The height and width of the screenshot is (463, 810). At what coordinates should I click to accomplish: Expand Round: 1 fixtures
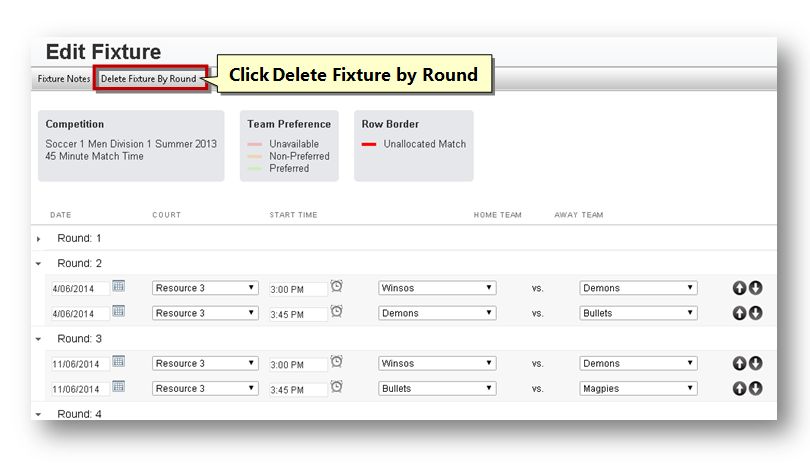(x=38, y=239)
